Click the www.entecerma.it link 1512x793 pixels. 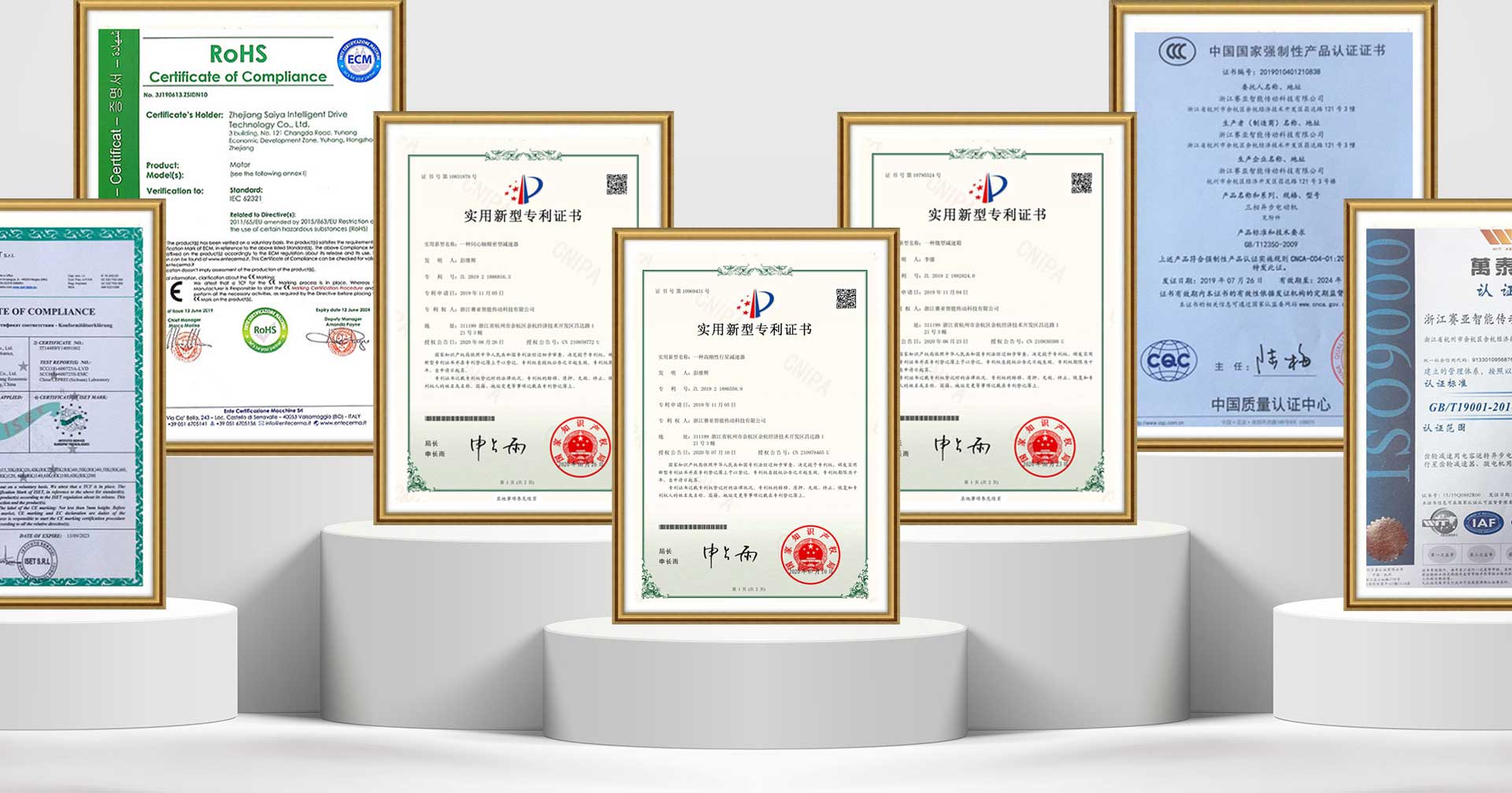[x=343, y=423]
